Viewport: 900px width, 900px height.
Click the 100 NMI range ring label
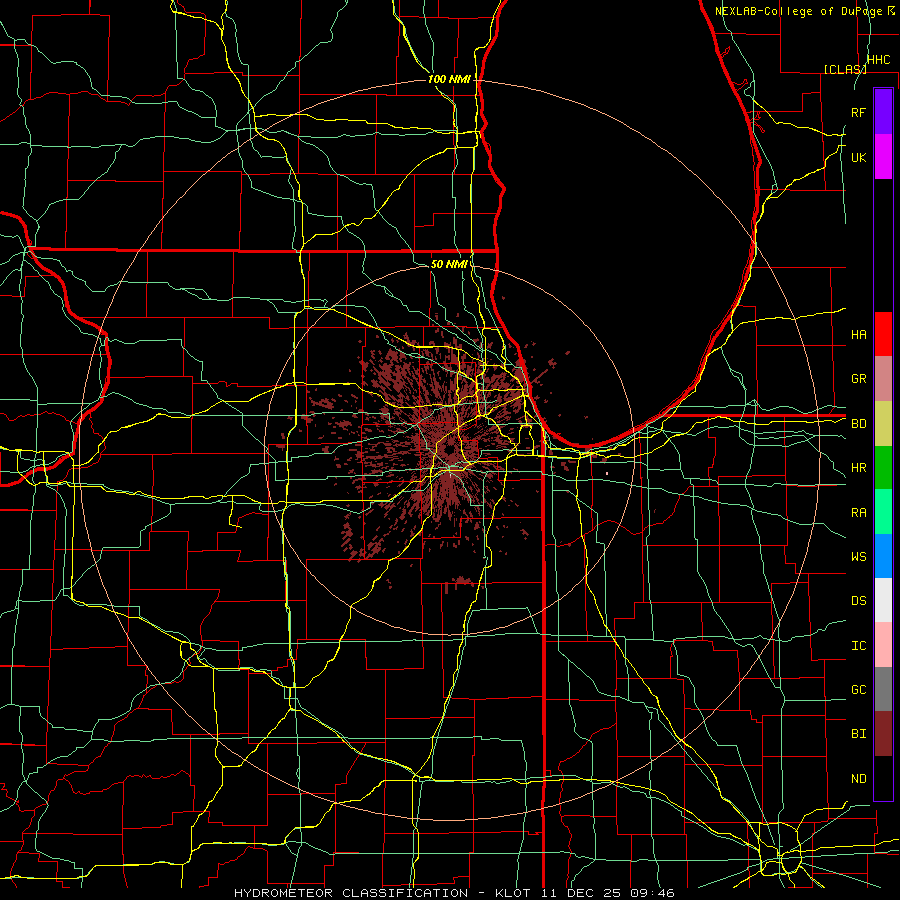(449, 79)
